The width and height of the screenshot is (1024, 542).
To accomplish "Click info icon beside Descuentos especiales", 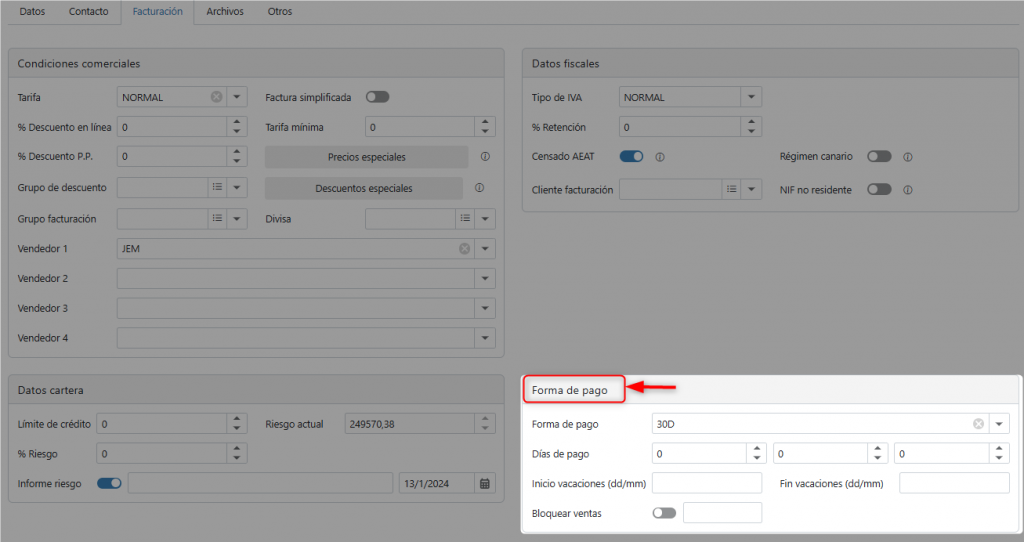I will (x=479, y=188).
